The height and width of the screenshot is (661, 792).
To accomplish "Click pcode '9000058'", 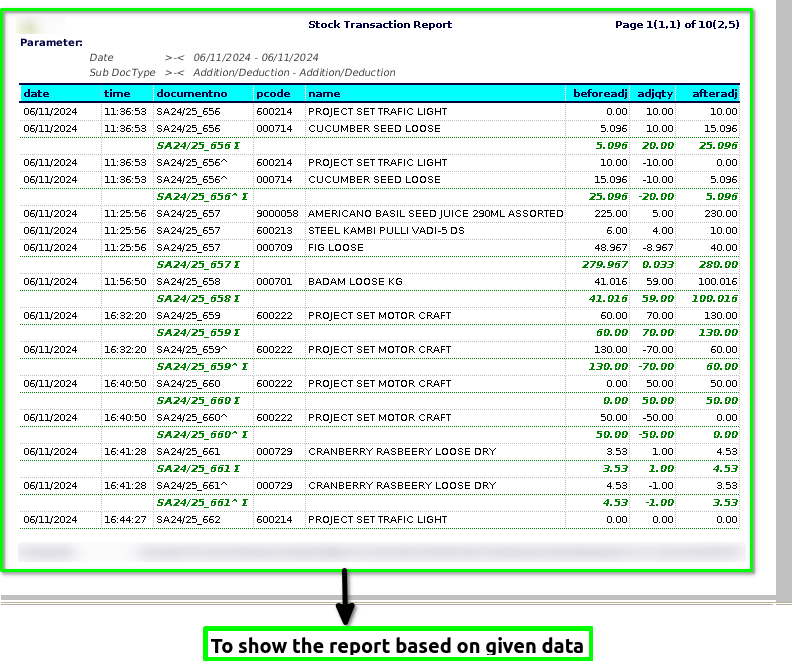I will click(277, 213).
